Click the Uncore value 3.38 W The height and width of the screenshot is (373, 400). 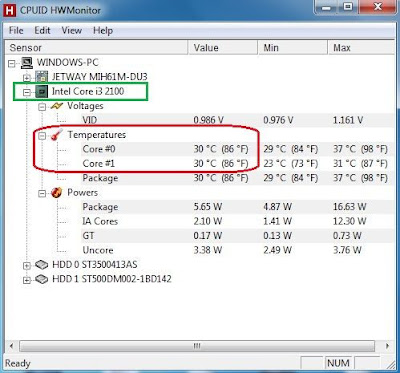coord(208,250)
